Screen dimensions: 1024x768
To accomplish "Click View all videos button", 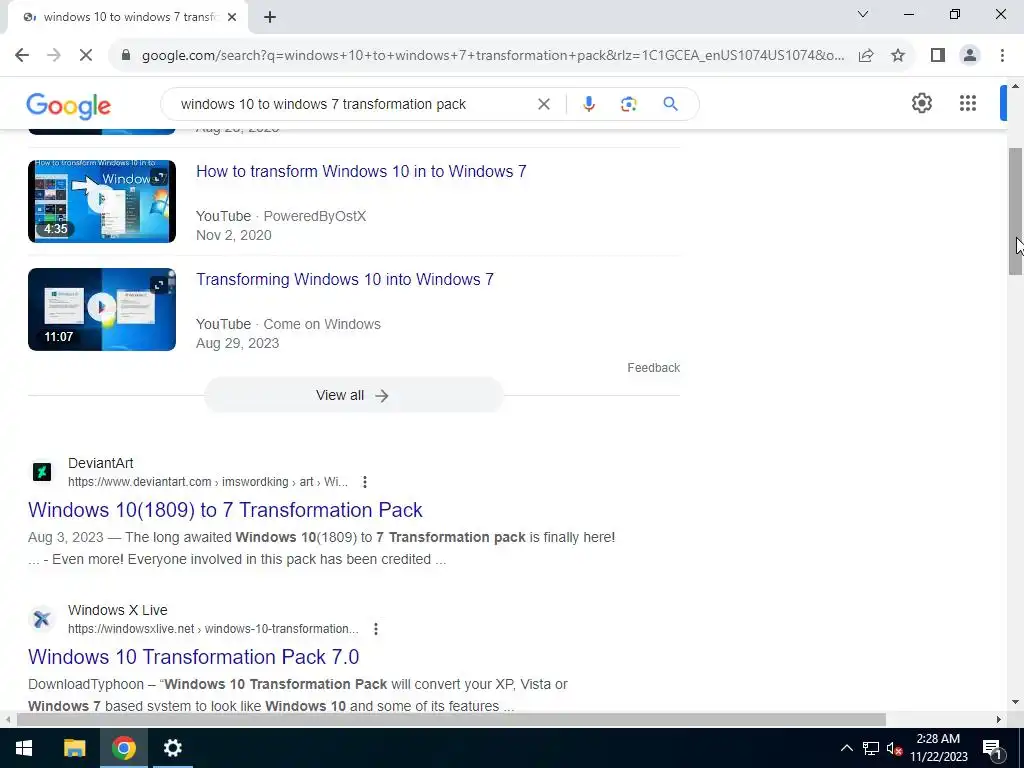I will coord(353,395).
